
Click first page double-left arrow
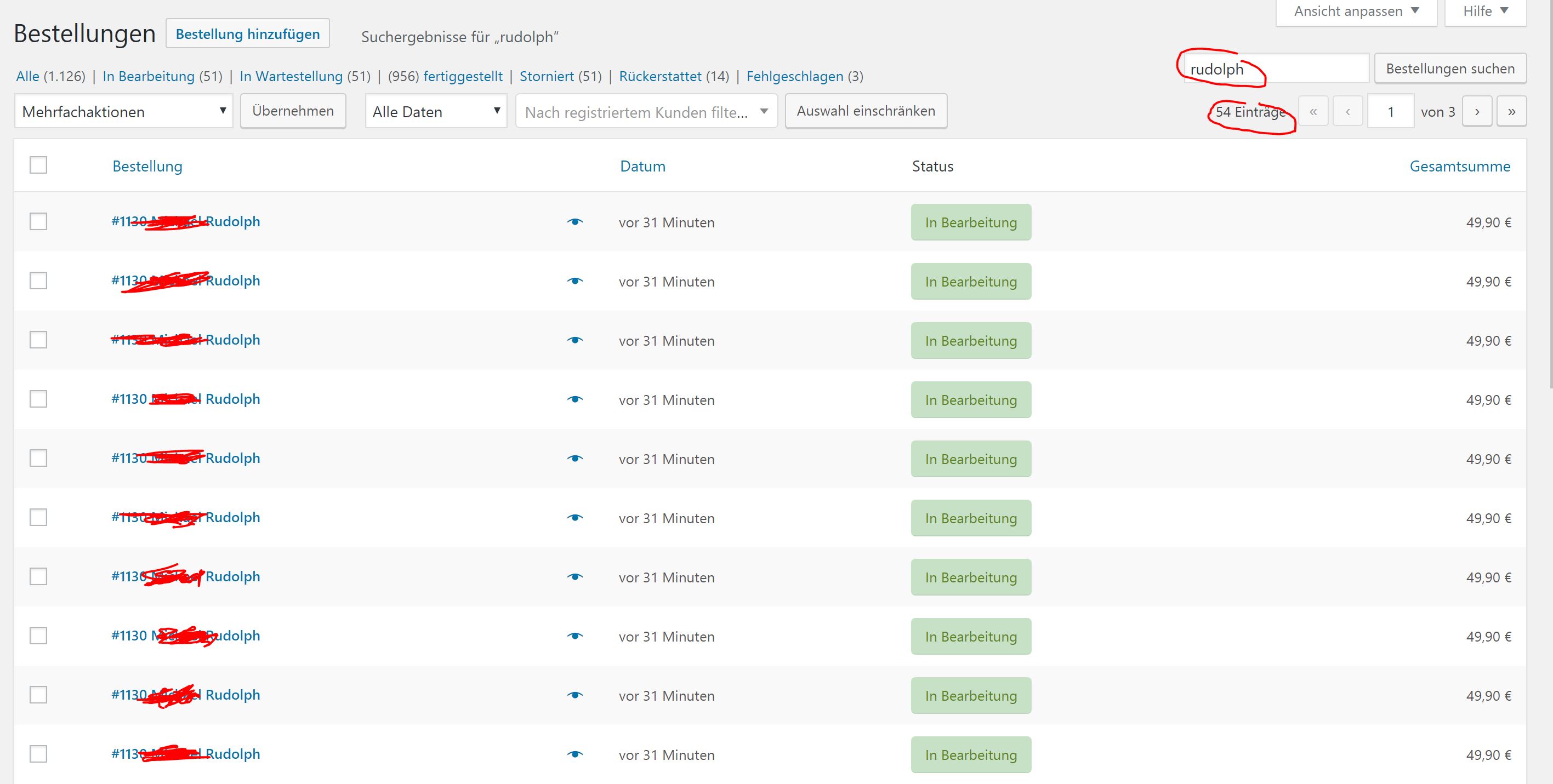point(1313,111)
